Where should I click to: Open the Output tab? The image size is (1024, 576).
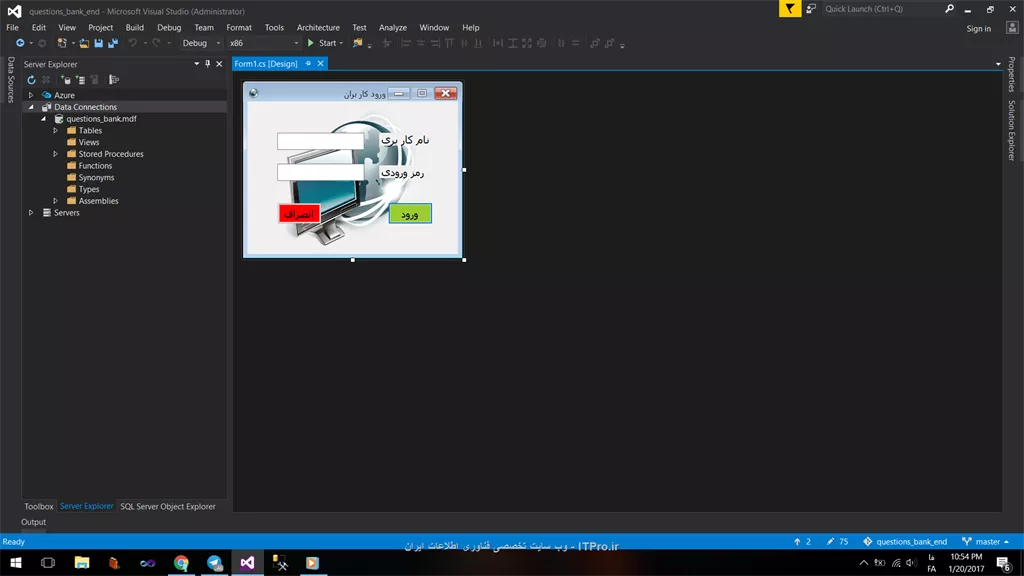[x=33, y=522]
